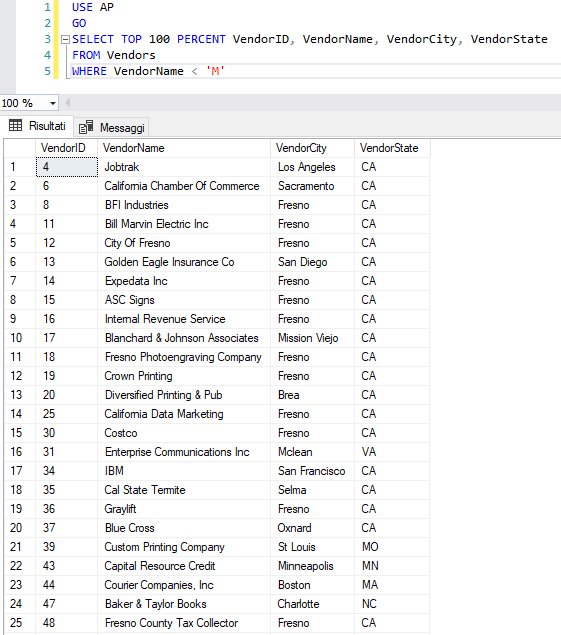561x635 pixels.
Task: Select the Boston city cell
Action: 312,586
